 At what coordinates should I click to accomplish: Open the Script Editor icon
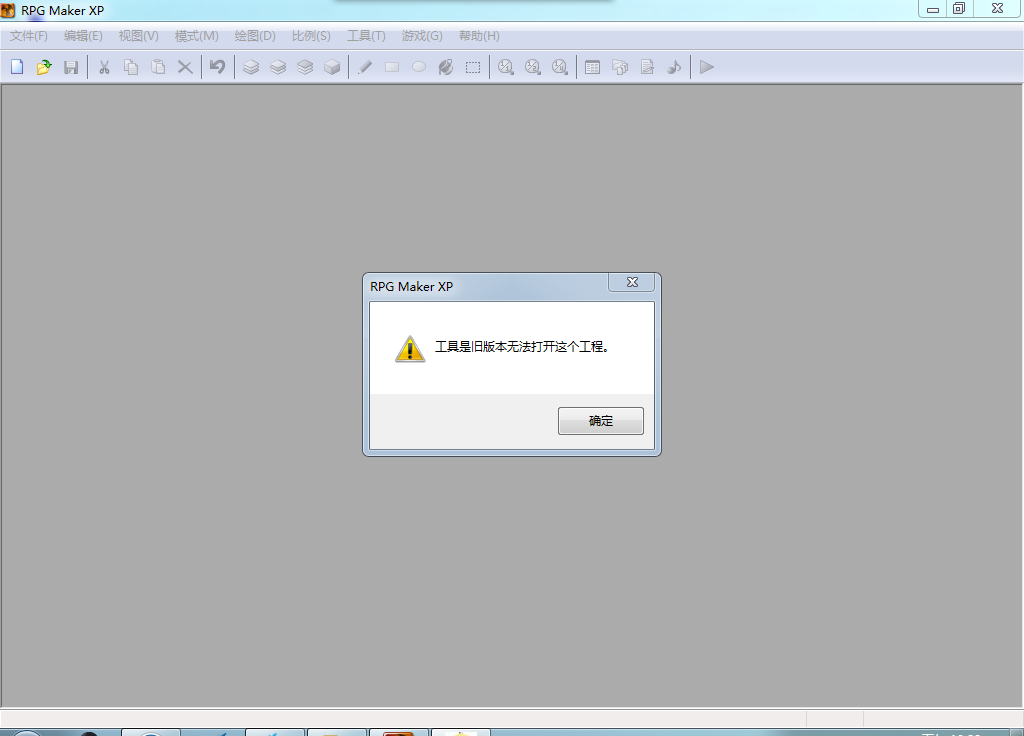[647, 67]
